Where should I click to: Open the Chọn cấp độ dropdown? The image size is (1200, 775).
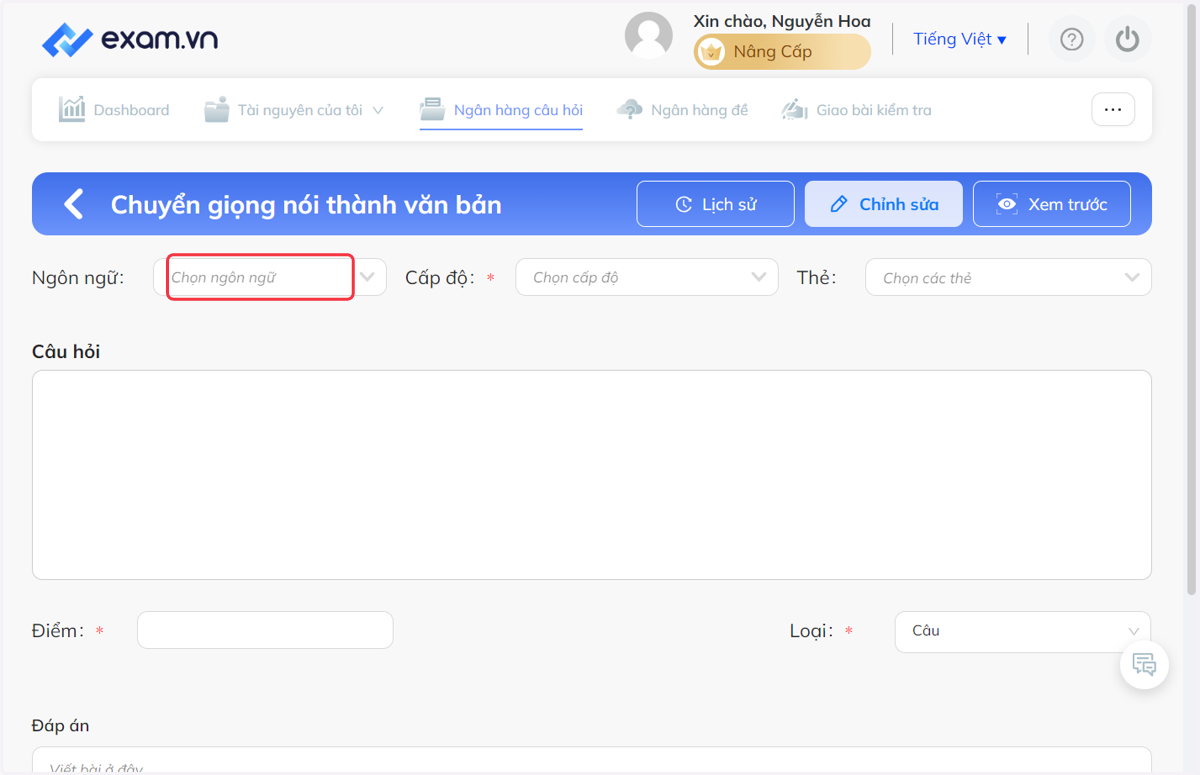647,277
